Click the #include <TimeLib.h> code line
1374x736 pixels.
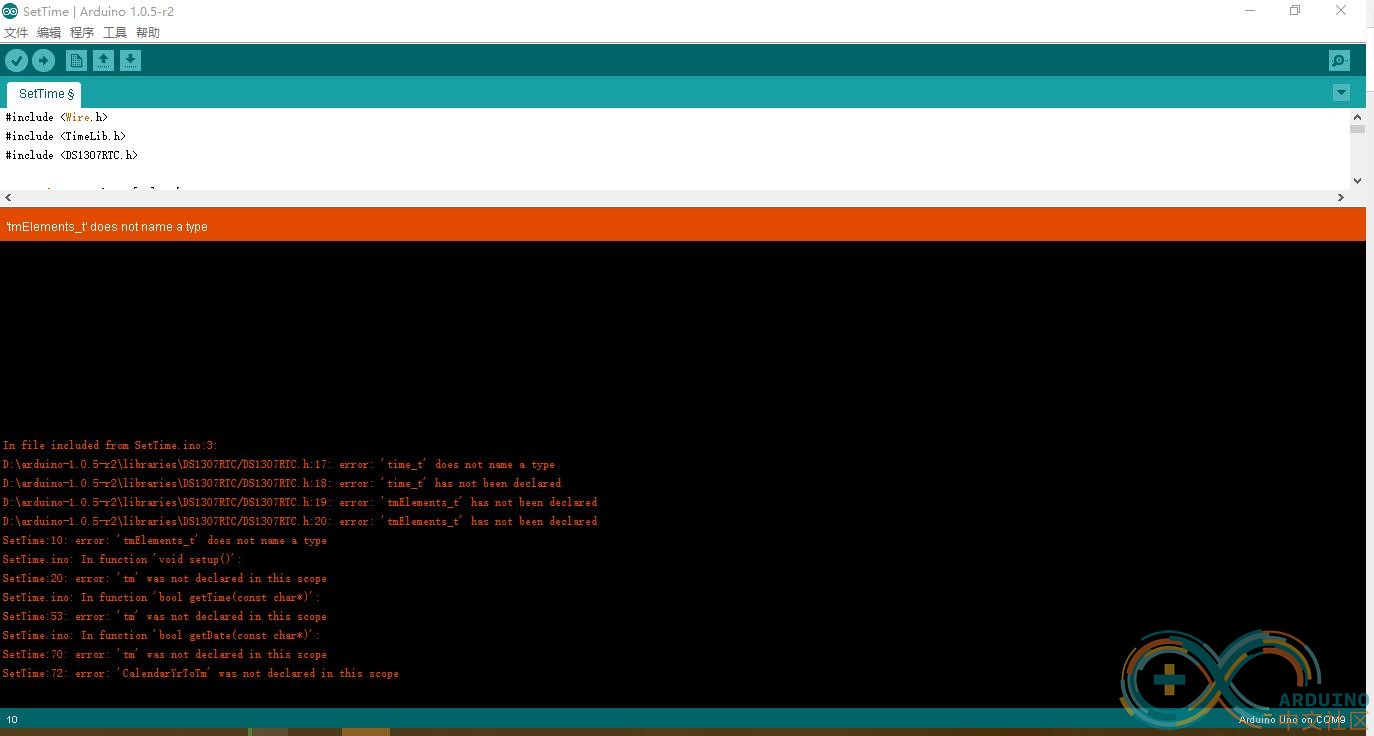point(65,136)
